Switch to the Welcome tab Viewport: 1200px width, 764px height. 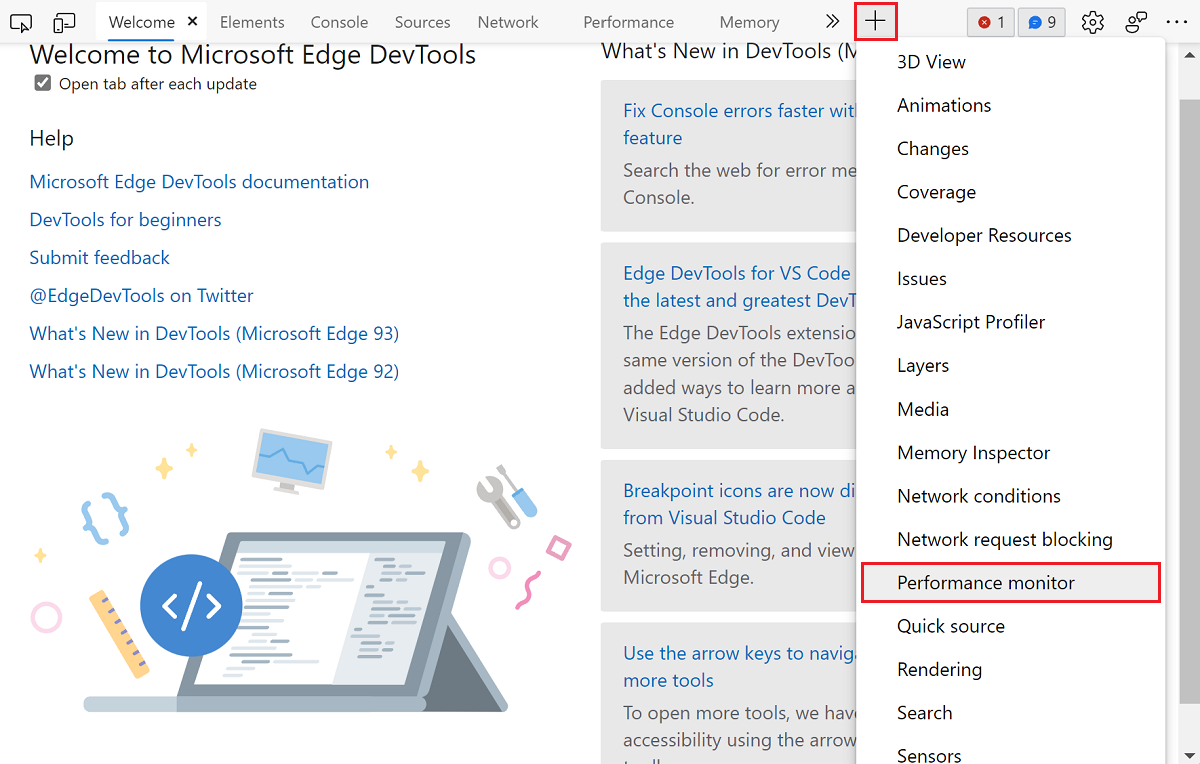pyautogui.click(x=142, y=22)
